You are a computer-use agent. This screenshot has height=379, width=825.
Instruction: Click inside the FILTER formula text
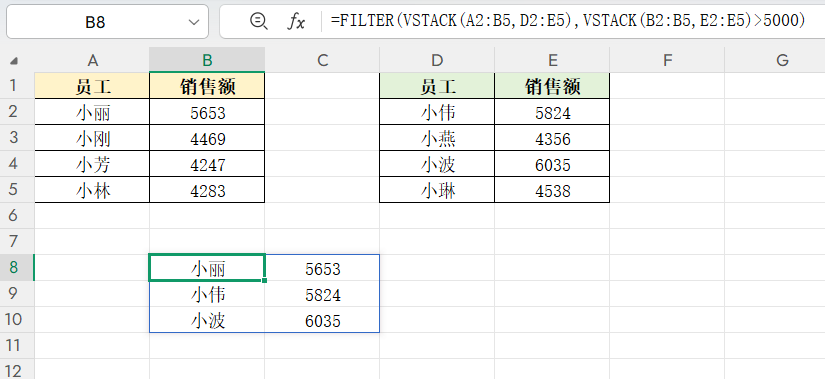(568, 21)
